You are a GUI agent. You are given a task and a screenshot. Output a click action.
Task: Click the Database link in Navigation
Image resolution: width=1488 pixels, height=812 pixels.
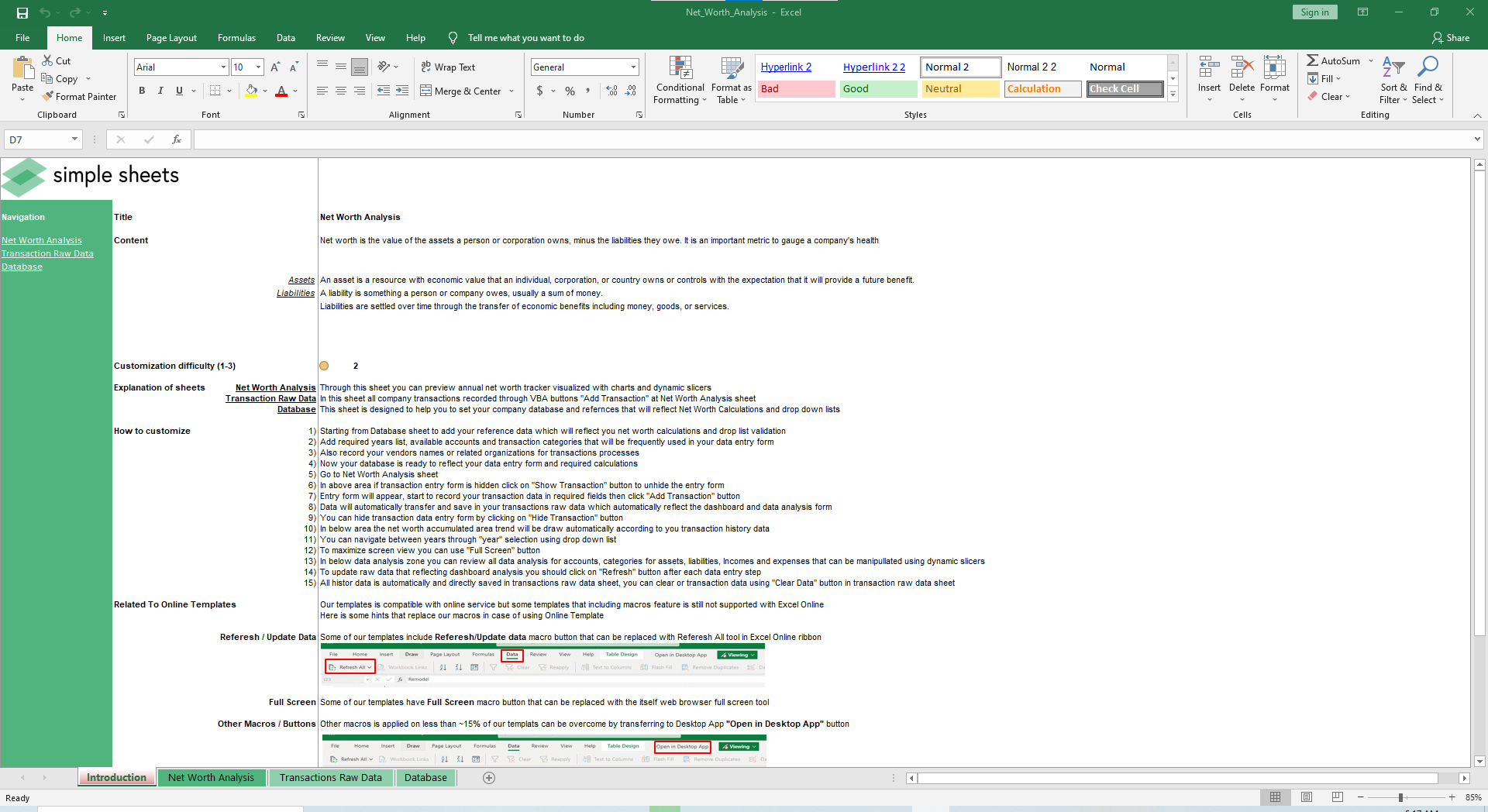pos(22,267)
